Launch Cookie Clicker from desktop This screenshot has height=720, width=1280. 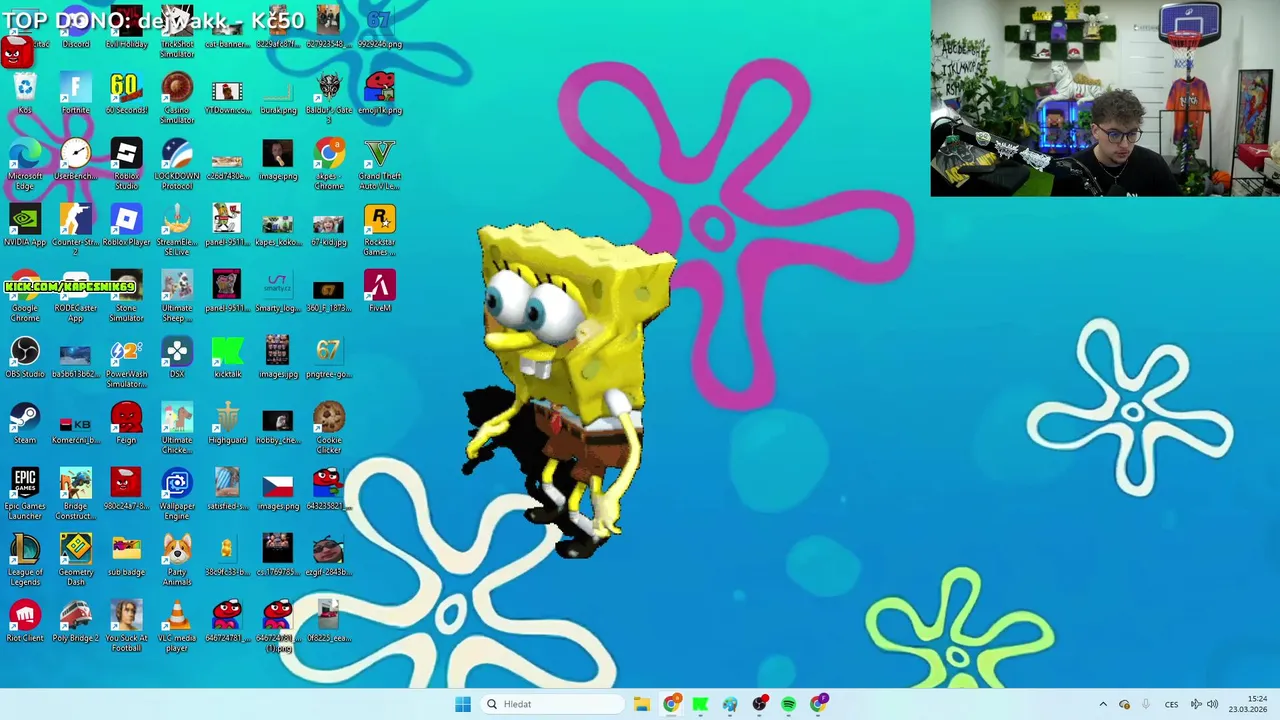329,428
